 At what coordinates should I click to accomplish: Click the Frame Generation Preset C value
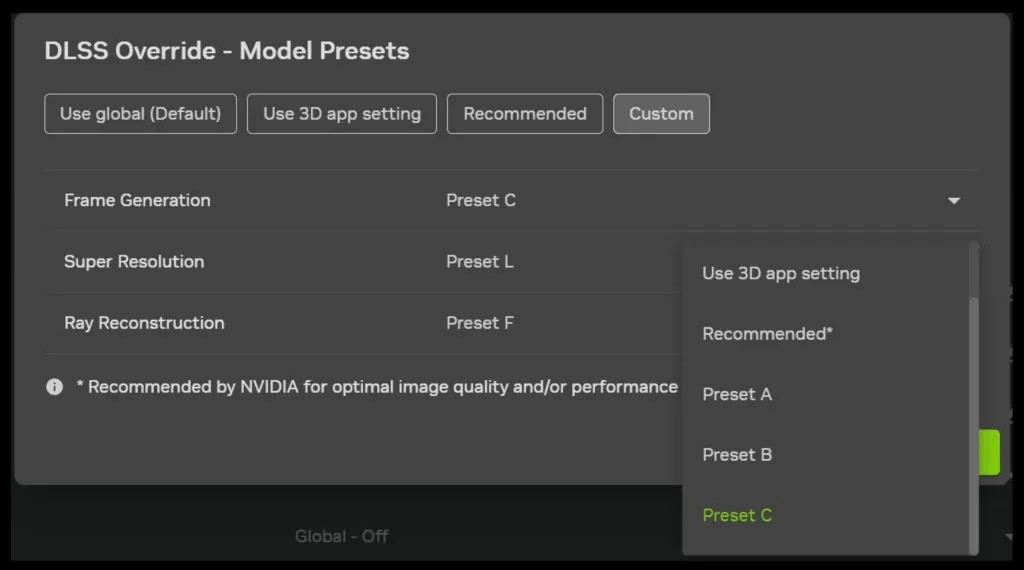pyautogui.click(x=481, y=200)
